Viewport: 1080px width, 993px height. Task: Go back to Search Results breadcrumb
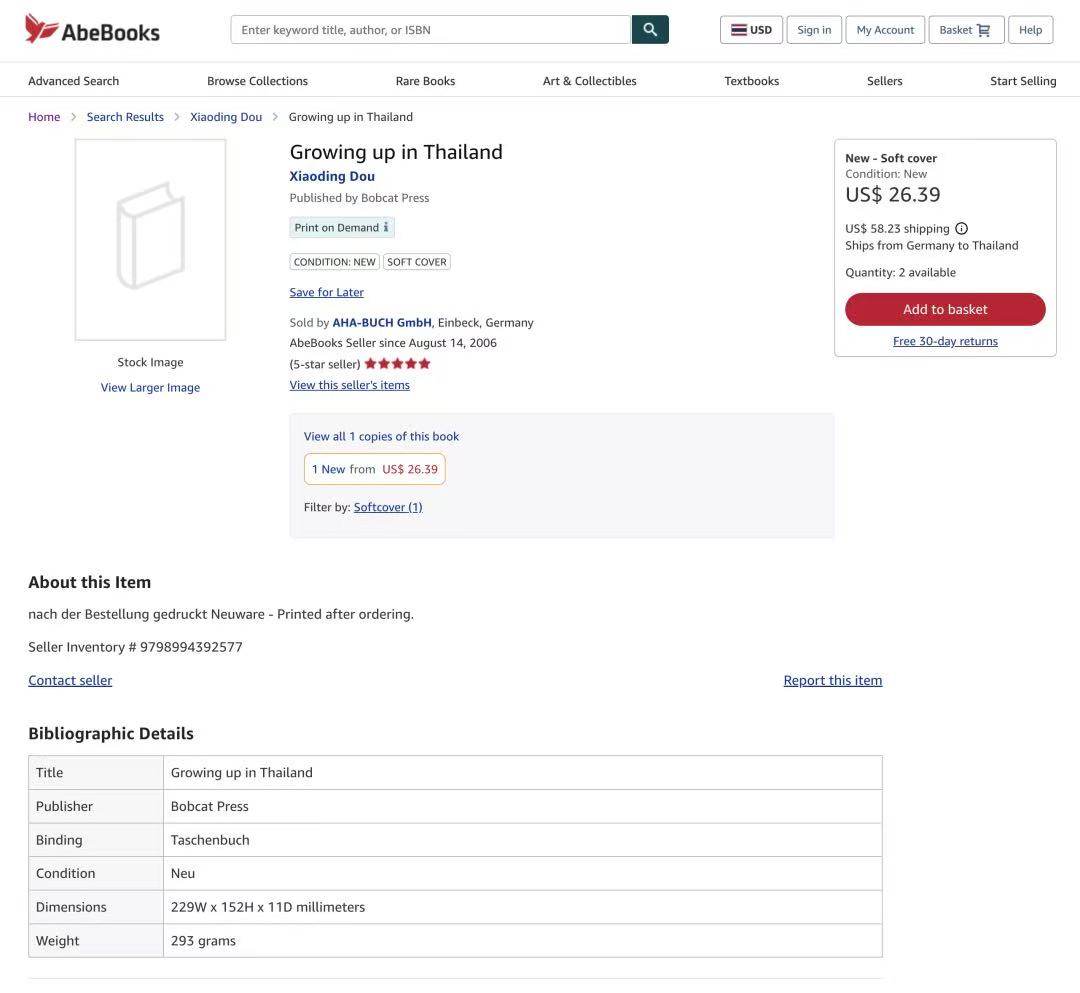[x=125, y=117]
